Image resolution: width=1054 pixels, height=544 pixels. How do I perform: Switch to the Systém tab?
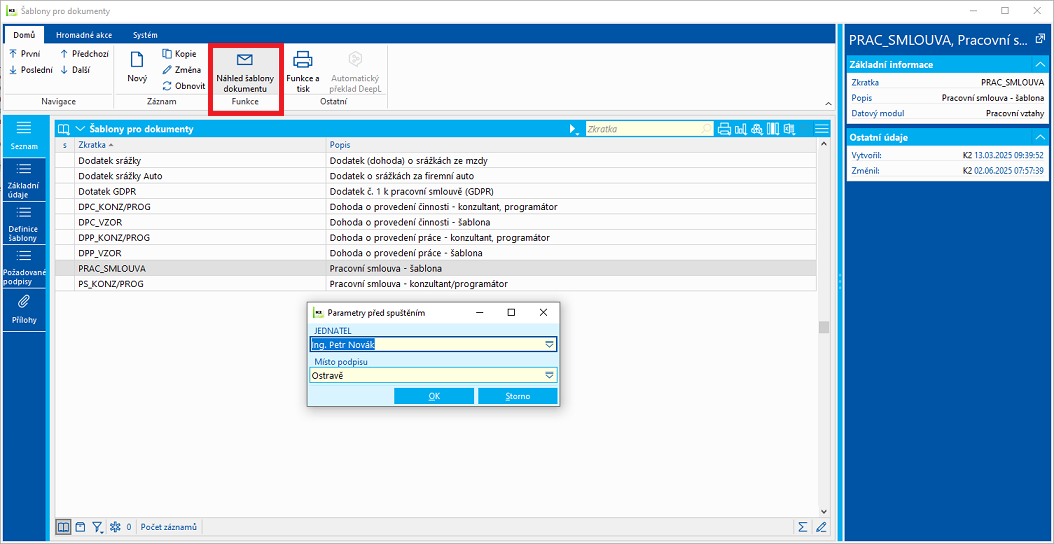pos(145,34)
